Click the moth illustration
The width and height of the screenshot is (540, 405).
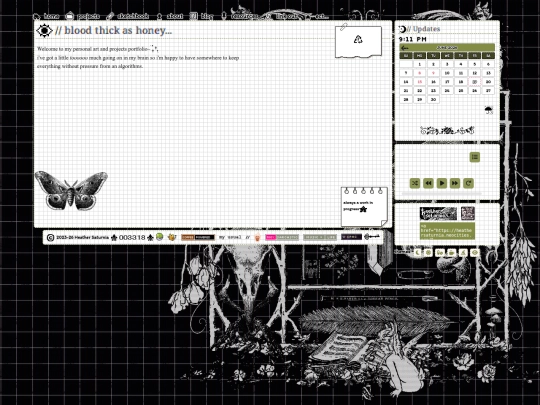pos(71,190)
